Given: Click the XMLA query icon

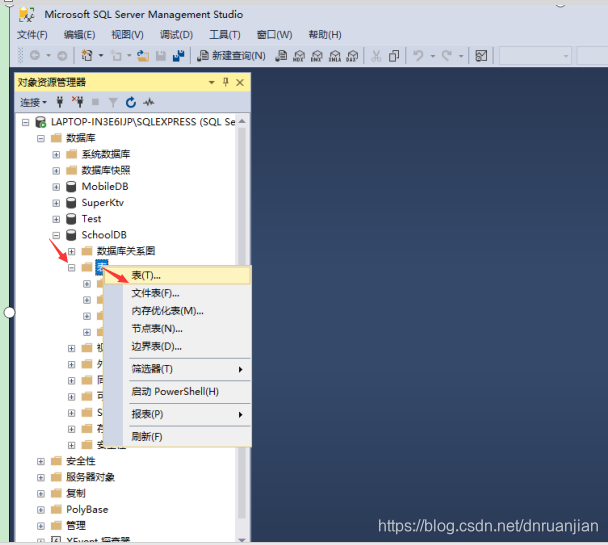Looking at the screenshot, I should click(x=335, y=56).
